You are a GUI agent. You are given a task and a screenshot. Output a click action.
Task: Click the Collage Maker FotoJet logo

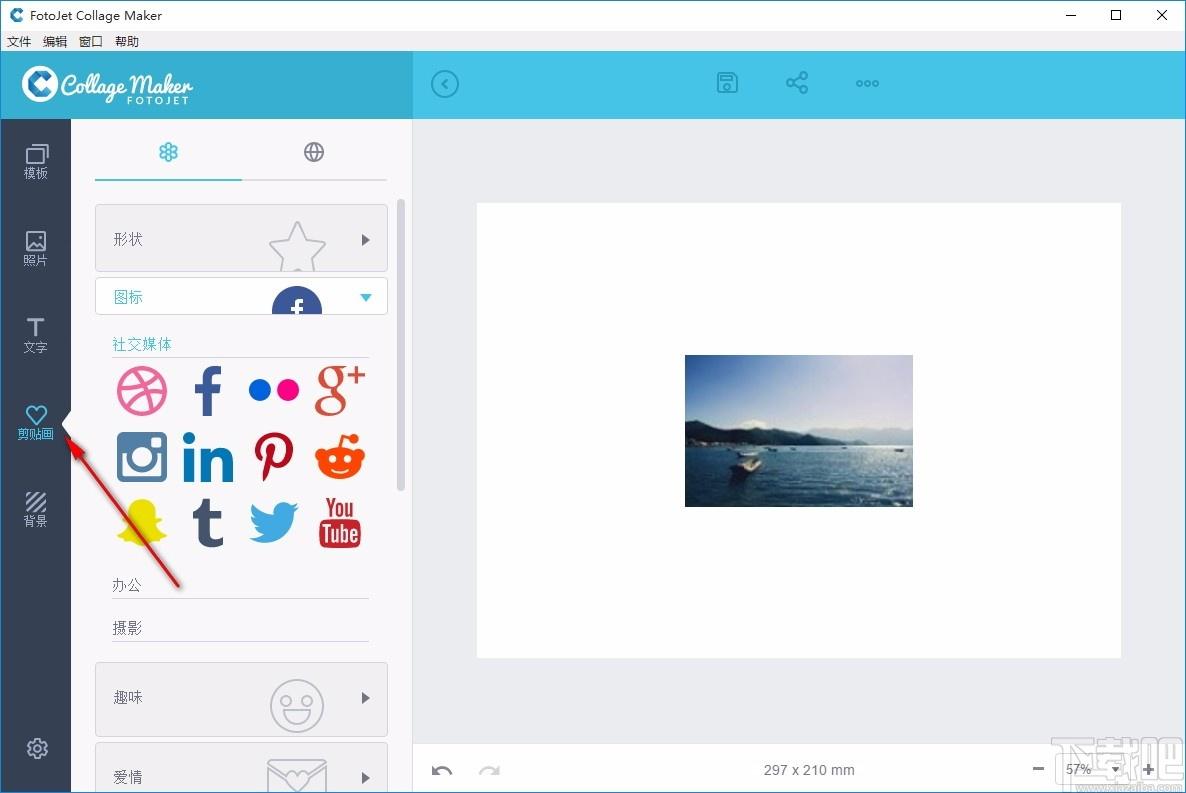click(x=107, y=85)
